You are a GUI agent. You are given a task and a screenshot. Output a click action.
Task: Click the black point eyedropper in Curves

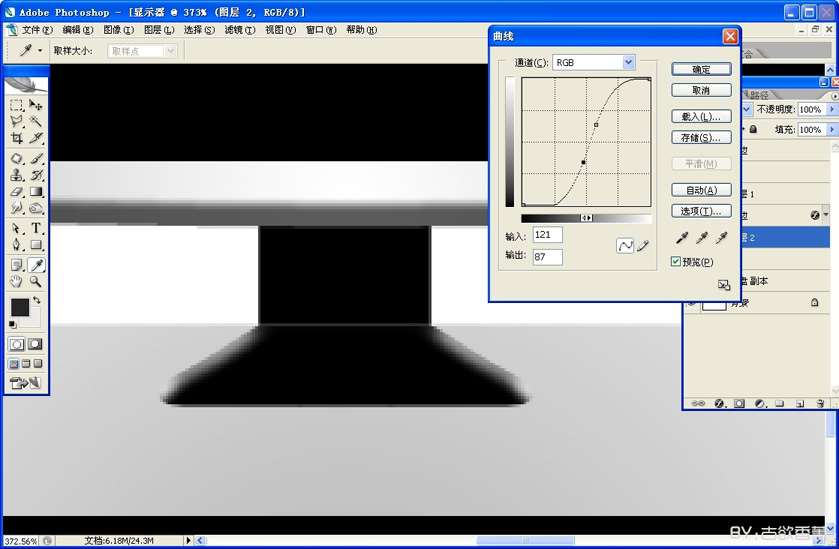coord(682,238)
